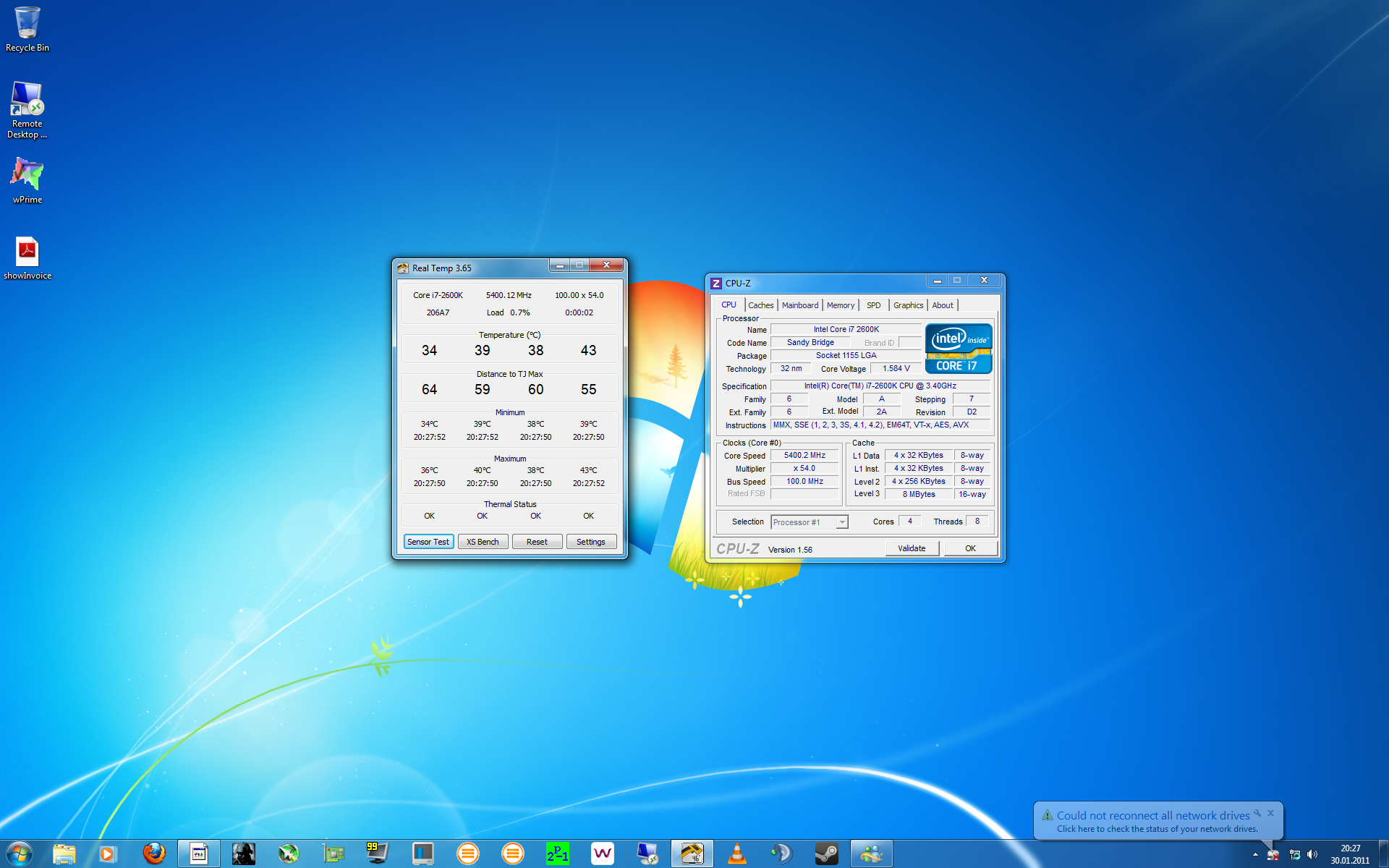Viewport: 1389px width, 868px height.
Task: Click the volume speaker tray icon
Action: coord(1313,854)
